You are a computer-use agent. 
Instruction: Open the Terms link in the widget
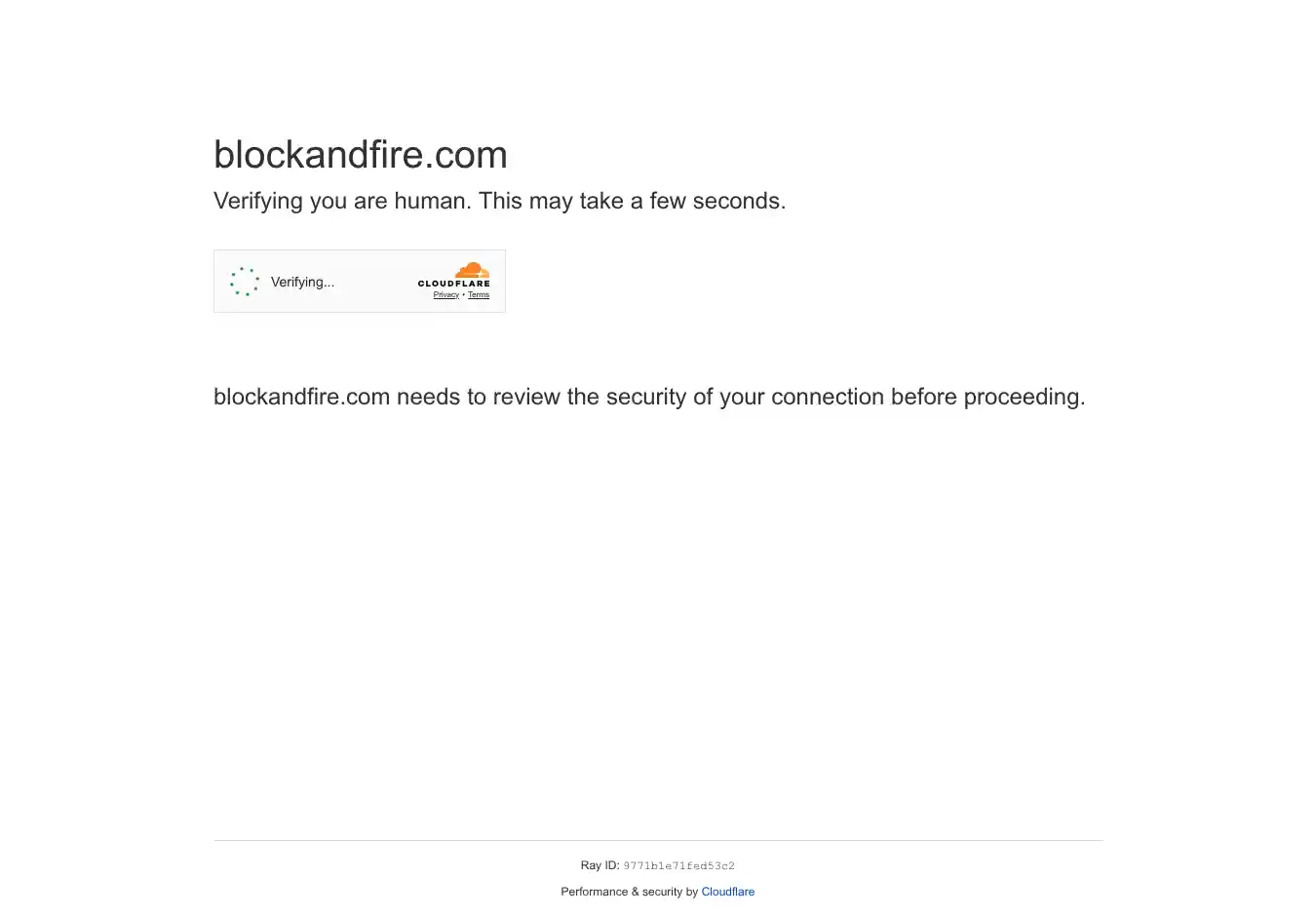click(479, 294)
